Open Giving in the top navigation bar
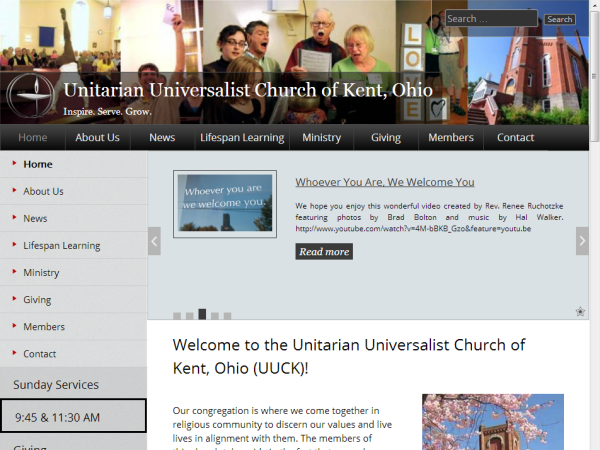 pos(386,137)
